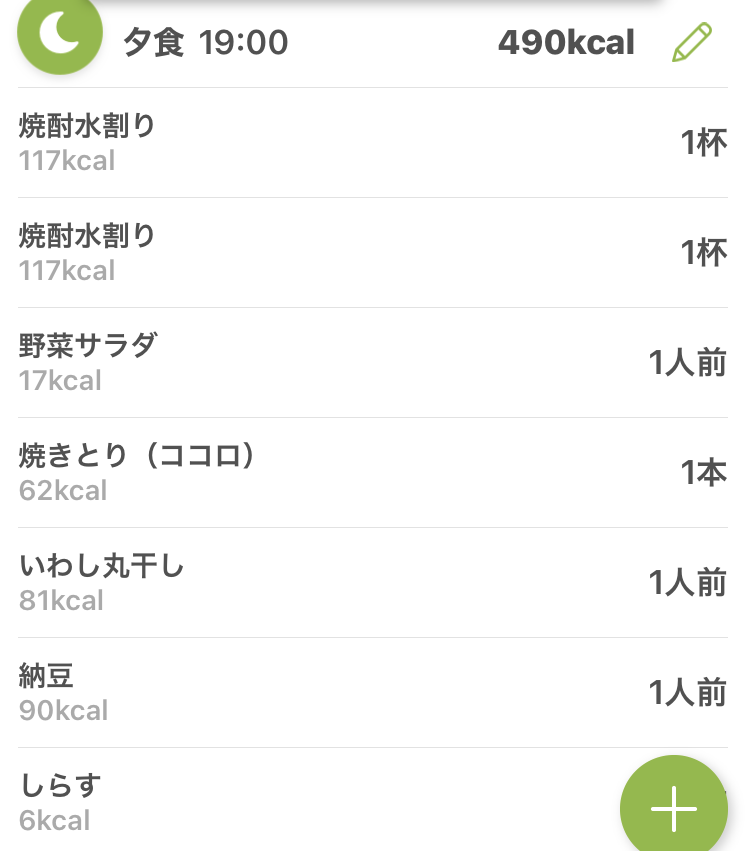This screenshot has height=851, width=746.
Task: Select the 焼きとり（ココロ） item
Action: pyautogui.click(x=373, y=473)
